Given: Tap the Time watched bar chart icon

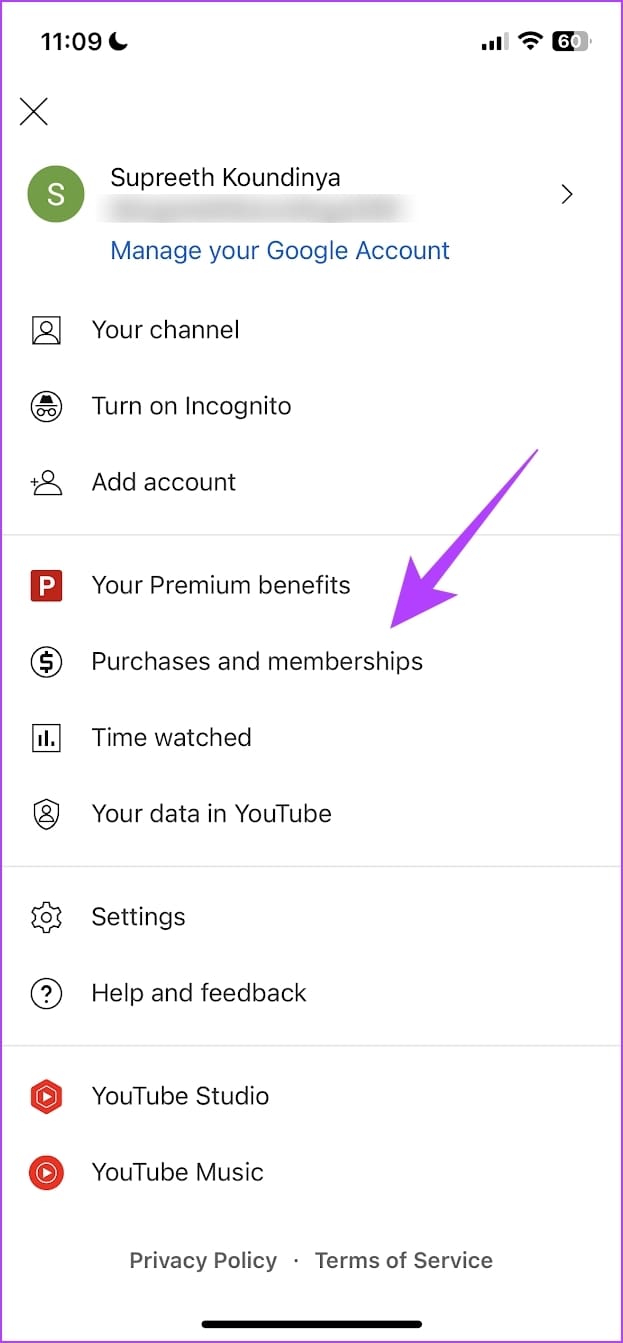Looking at the screenshot, I should pyautogui.click(x=46, y=738).
